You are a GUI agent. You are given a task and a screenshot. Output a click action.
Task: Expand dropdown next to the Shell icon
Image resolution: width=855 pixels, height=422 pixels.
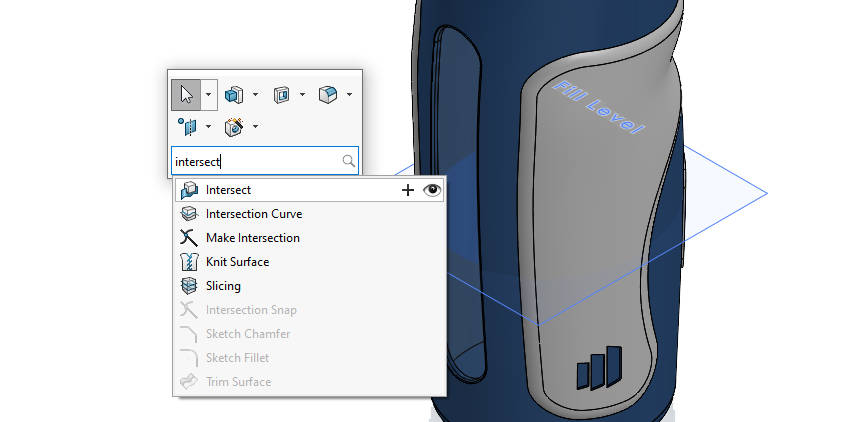302,95
